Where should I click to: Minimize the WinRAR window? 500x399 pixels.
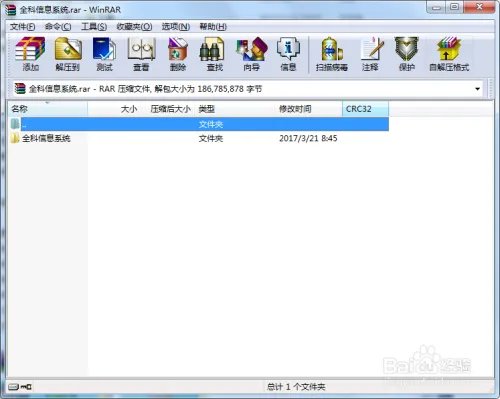[x=437, y=7]
